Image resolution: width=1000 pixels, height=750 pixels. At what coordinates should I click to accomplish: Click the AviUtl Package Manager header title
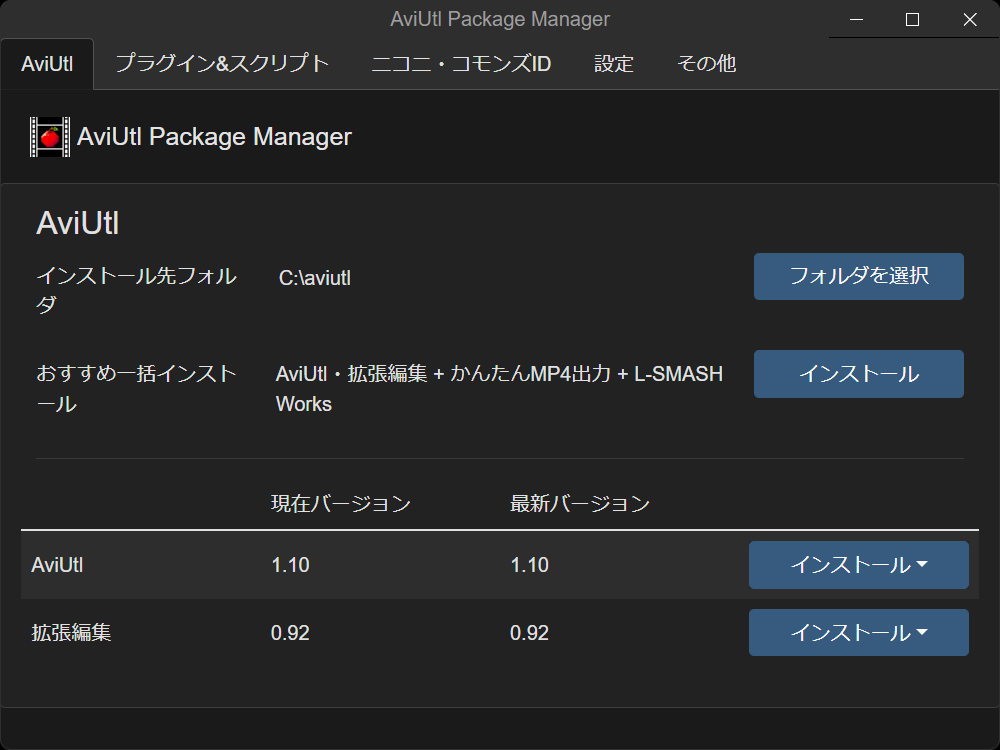214,136
